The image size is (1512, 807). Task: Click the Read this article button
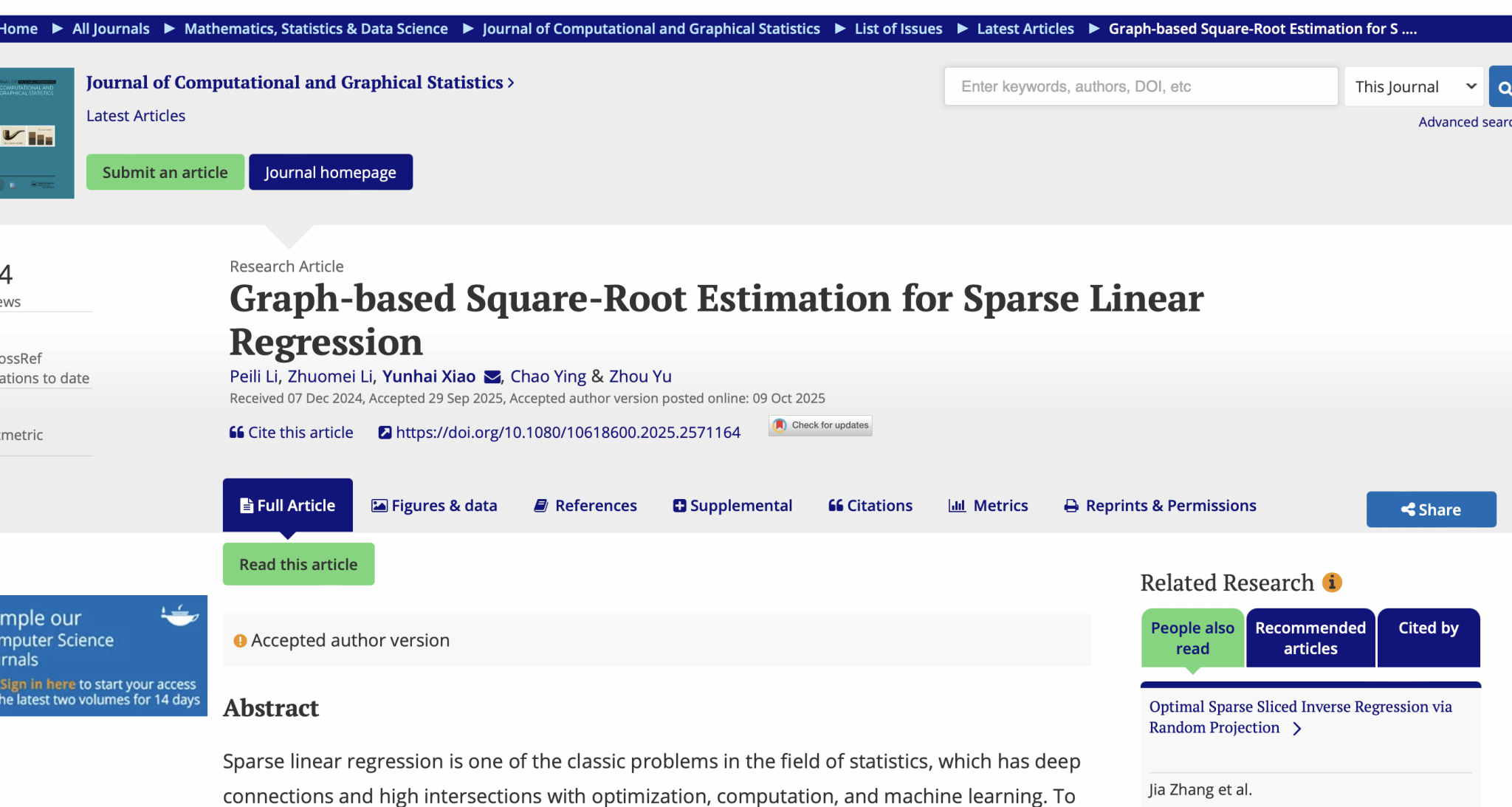pos(298,565)
